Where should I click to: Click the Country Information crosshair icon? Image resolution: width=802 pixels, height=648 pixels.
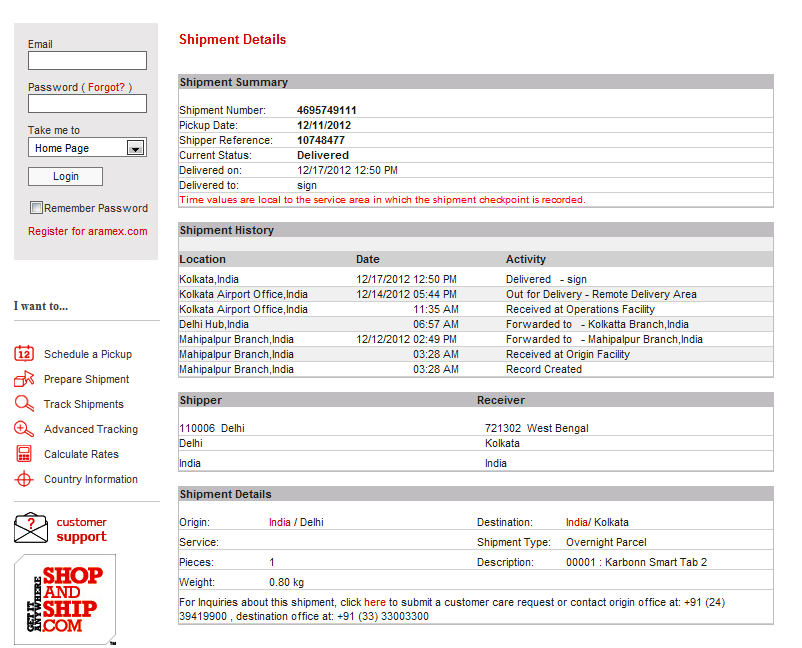pyautogui.click(x=25, y=479)
